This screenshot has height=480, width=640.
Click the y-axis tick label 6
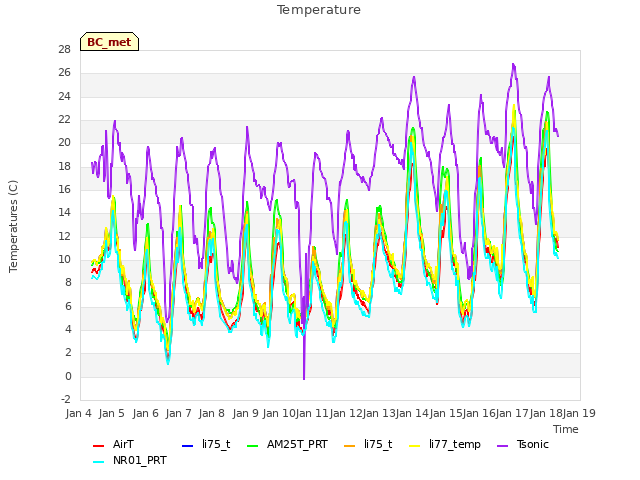[68, 306]
